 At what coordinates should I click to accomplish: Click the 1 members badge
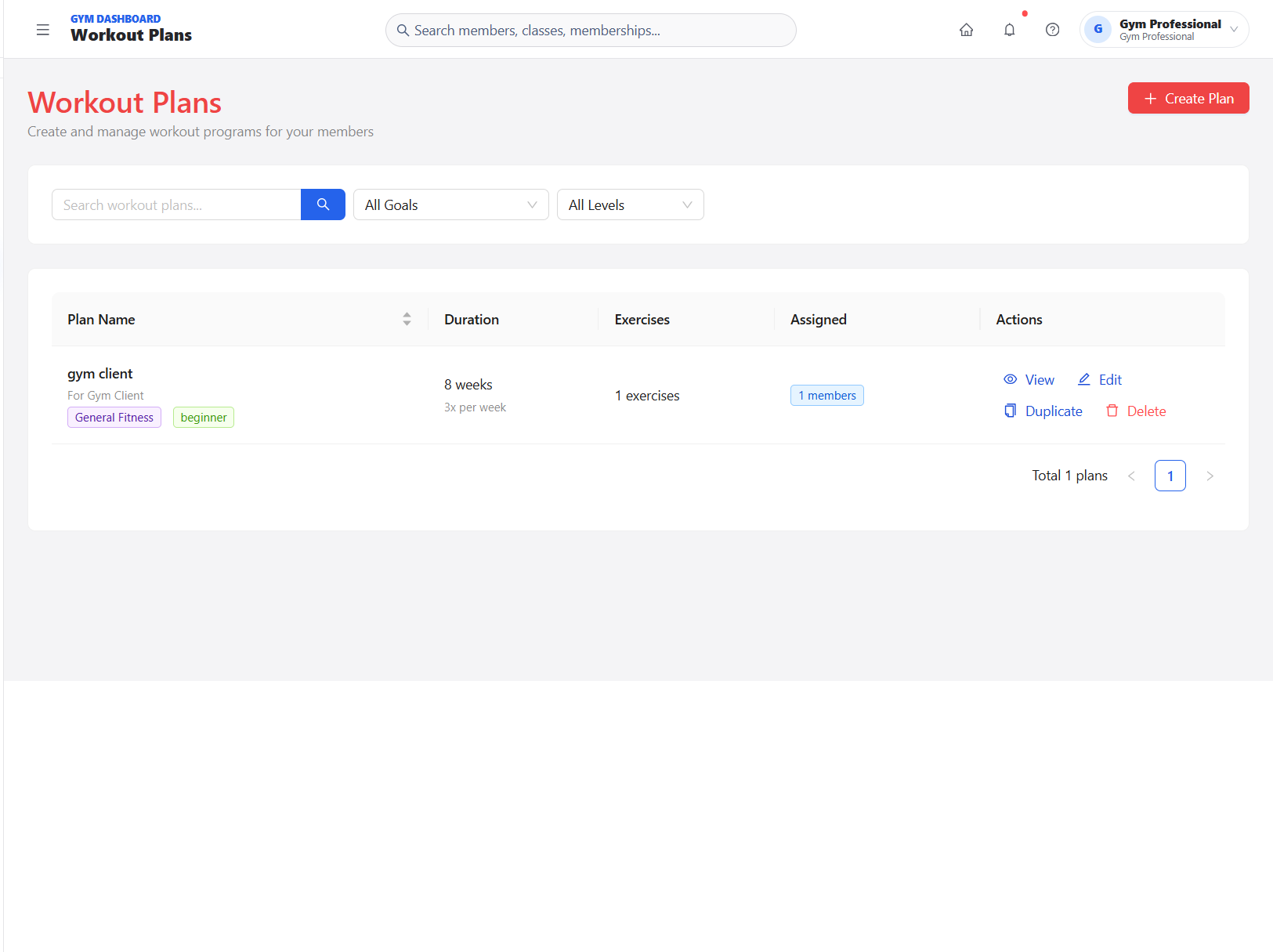tap(826, 396)
